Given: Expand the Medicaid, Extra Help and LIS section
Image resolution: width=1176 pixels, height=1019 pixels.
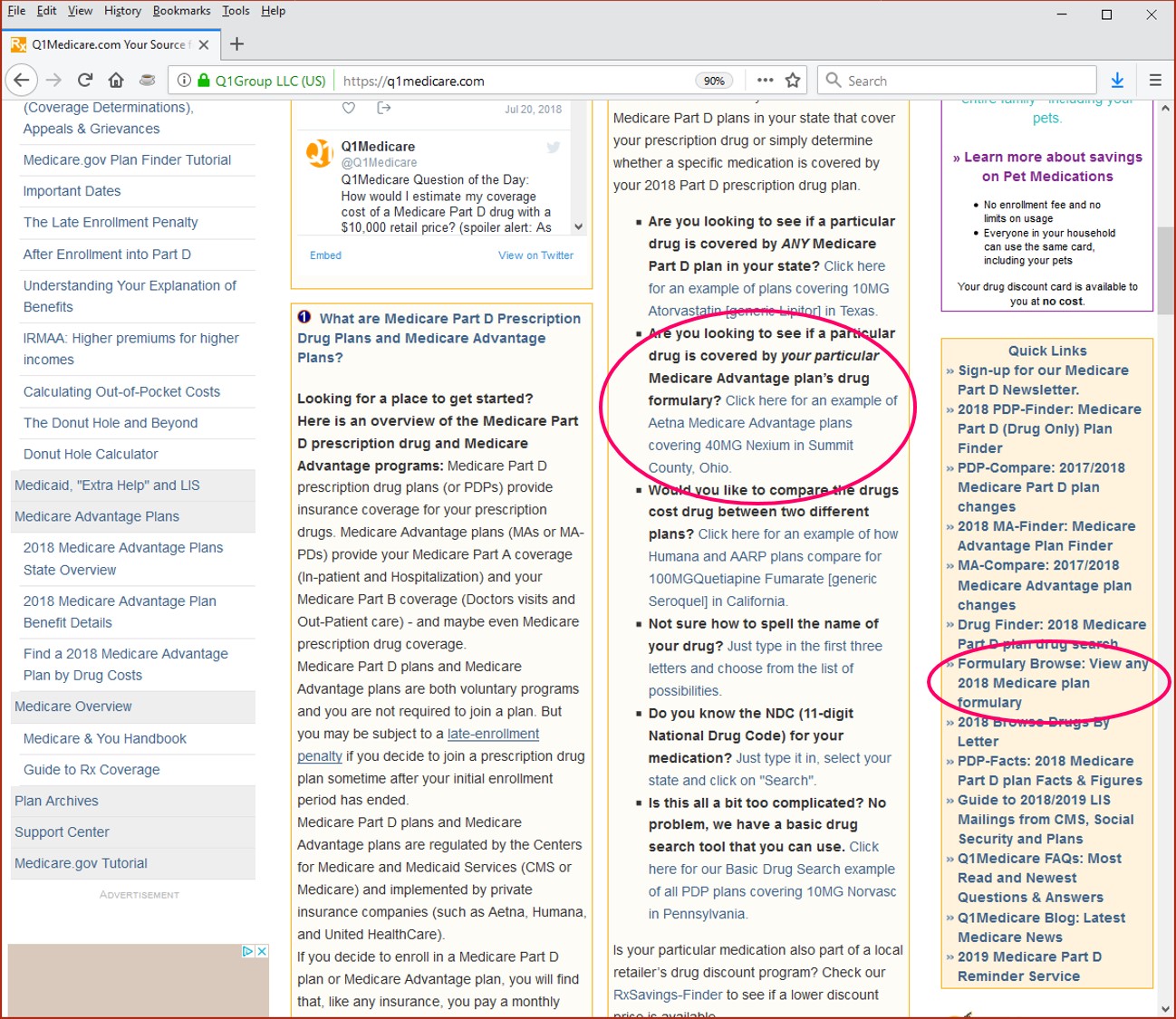Looking at the screenshot, I should click(x=133, y=485).
